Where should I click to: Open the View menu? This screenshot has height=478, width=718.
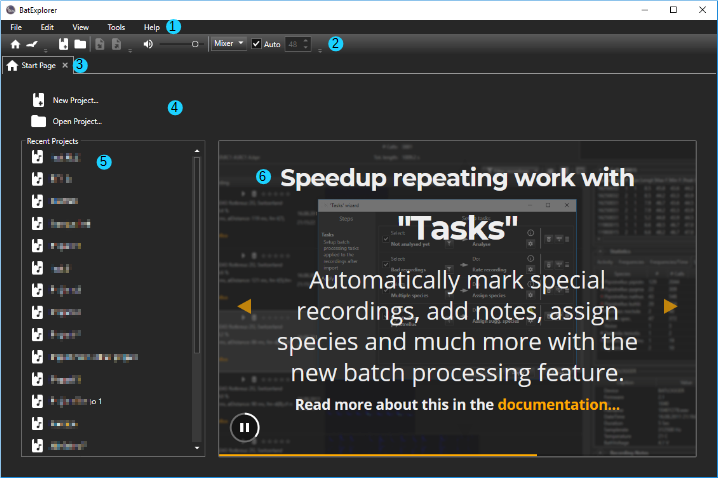80,27
